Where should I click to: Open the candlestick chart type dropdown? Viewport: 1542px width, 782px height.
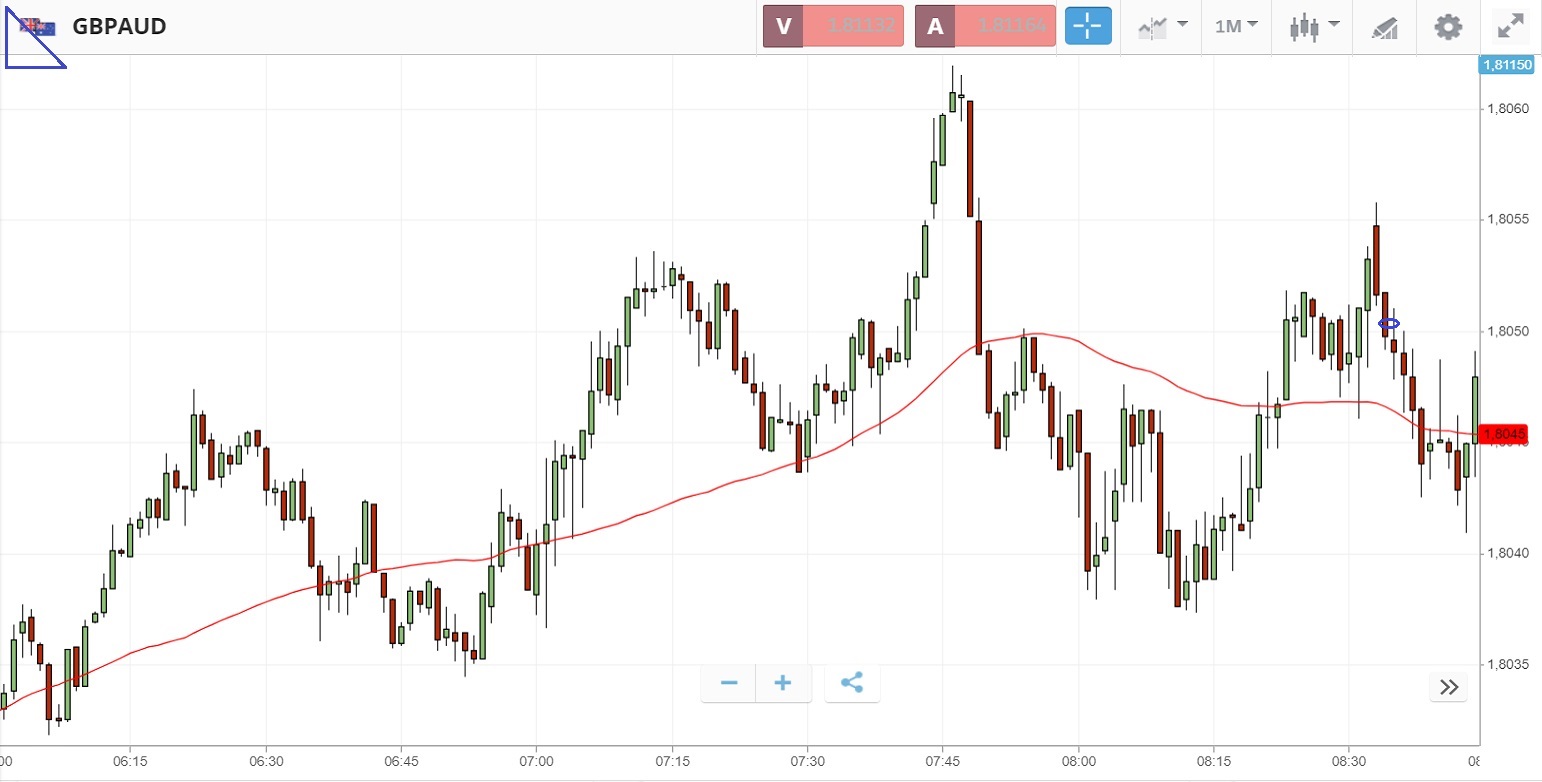click(x=1313, y=26)
